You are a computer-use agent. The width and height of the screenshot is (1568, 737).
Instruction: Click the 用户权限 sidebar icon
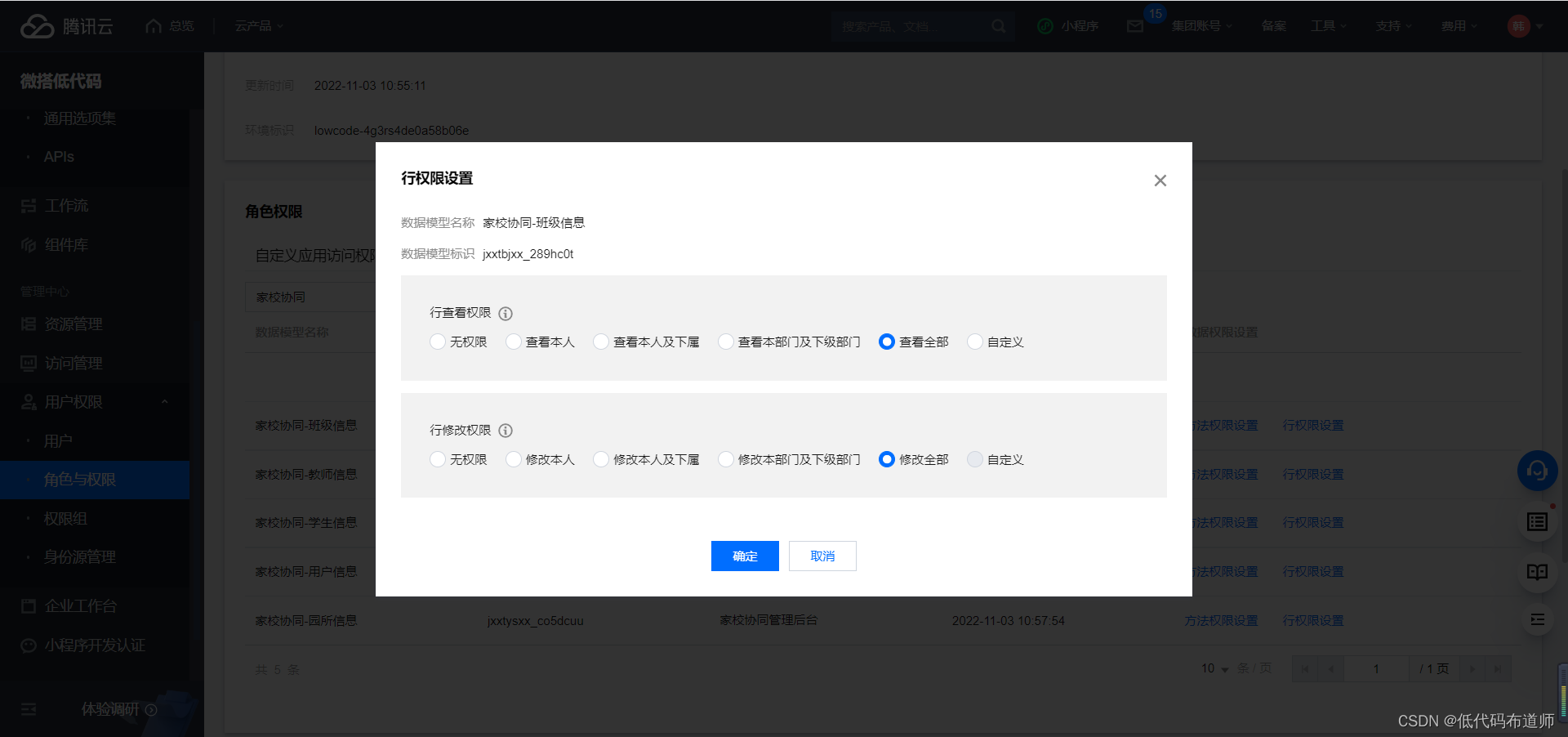[29, 402]
